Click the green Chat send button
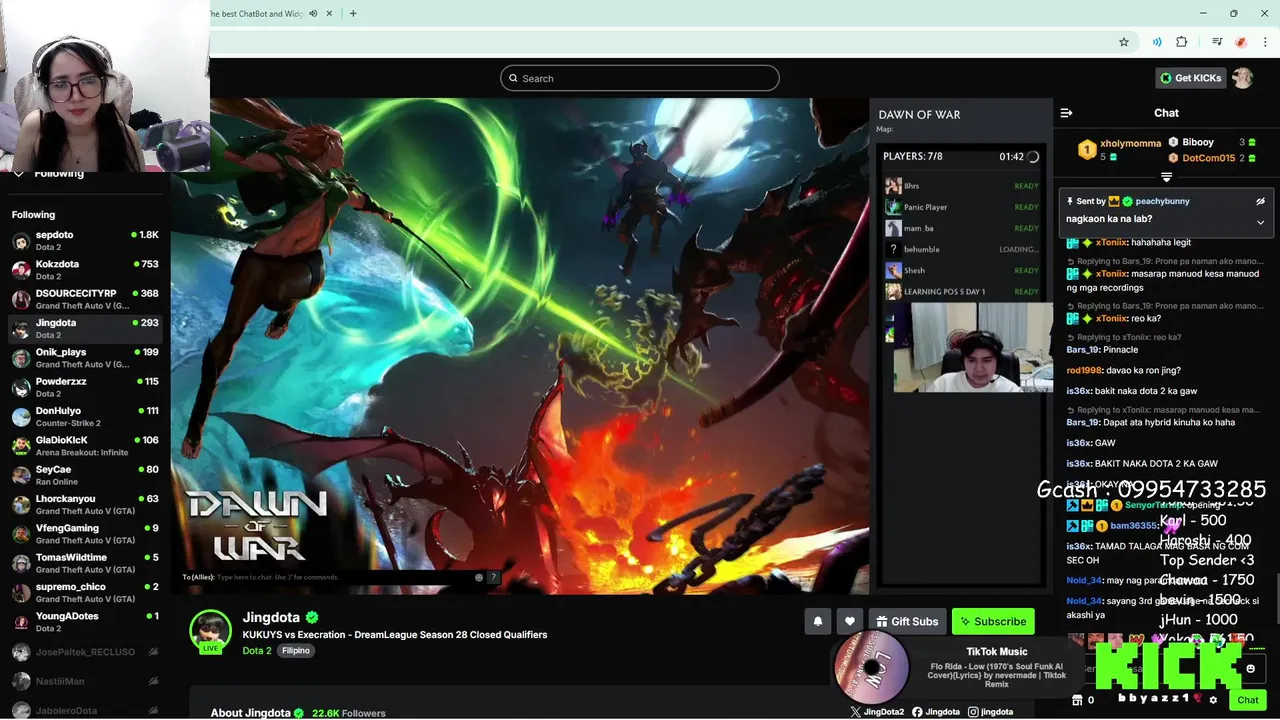1280x720 pixels. 1247,700
